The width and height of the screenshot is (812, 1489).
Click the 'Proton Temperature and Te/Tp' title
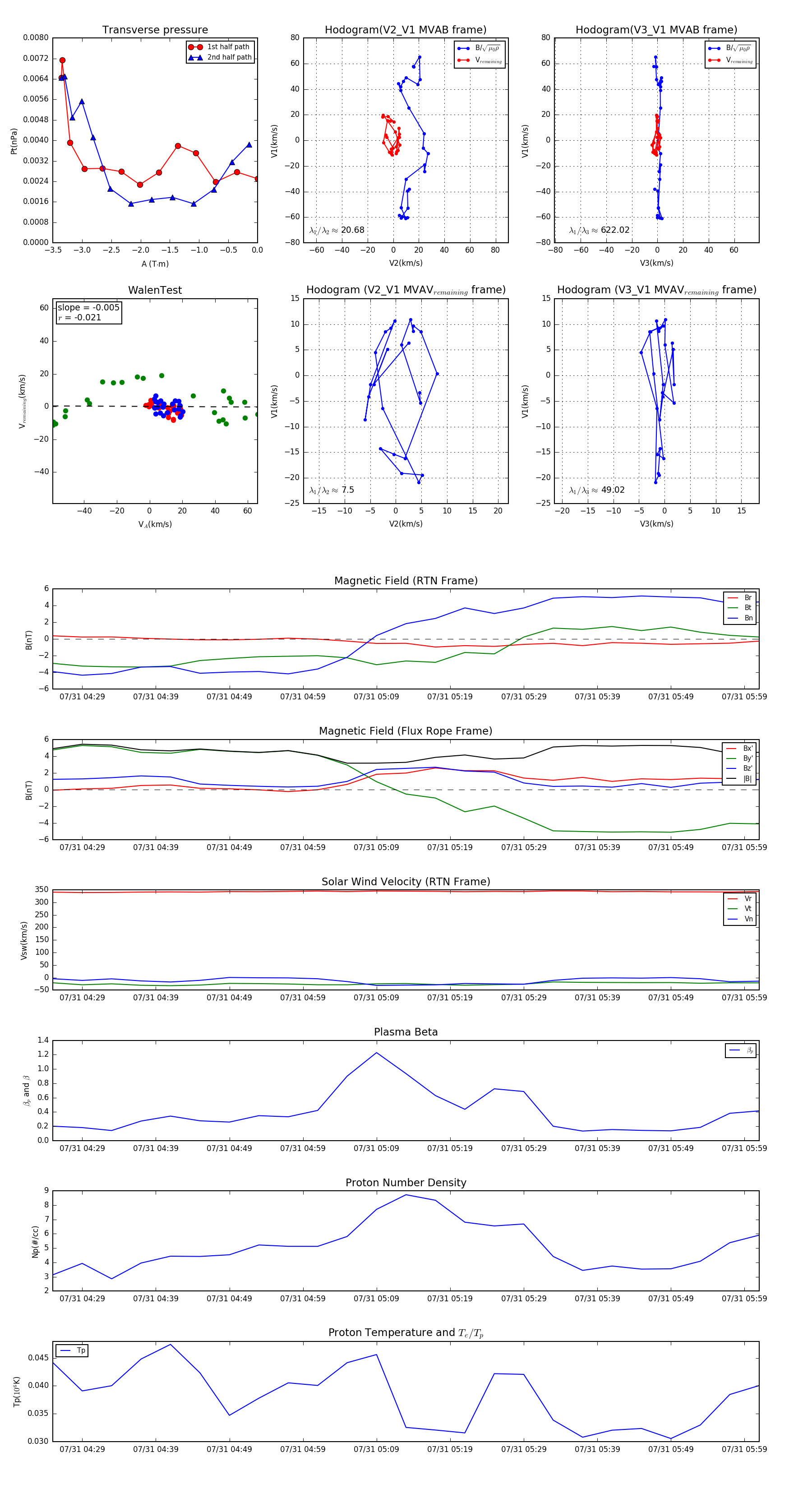click(x=406, y=1333)
